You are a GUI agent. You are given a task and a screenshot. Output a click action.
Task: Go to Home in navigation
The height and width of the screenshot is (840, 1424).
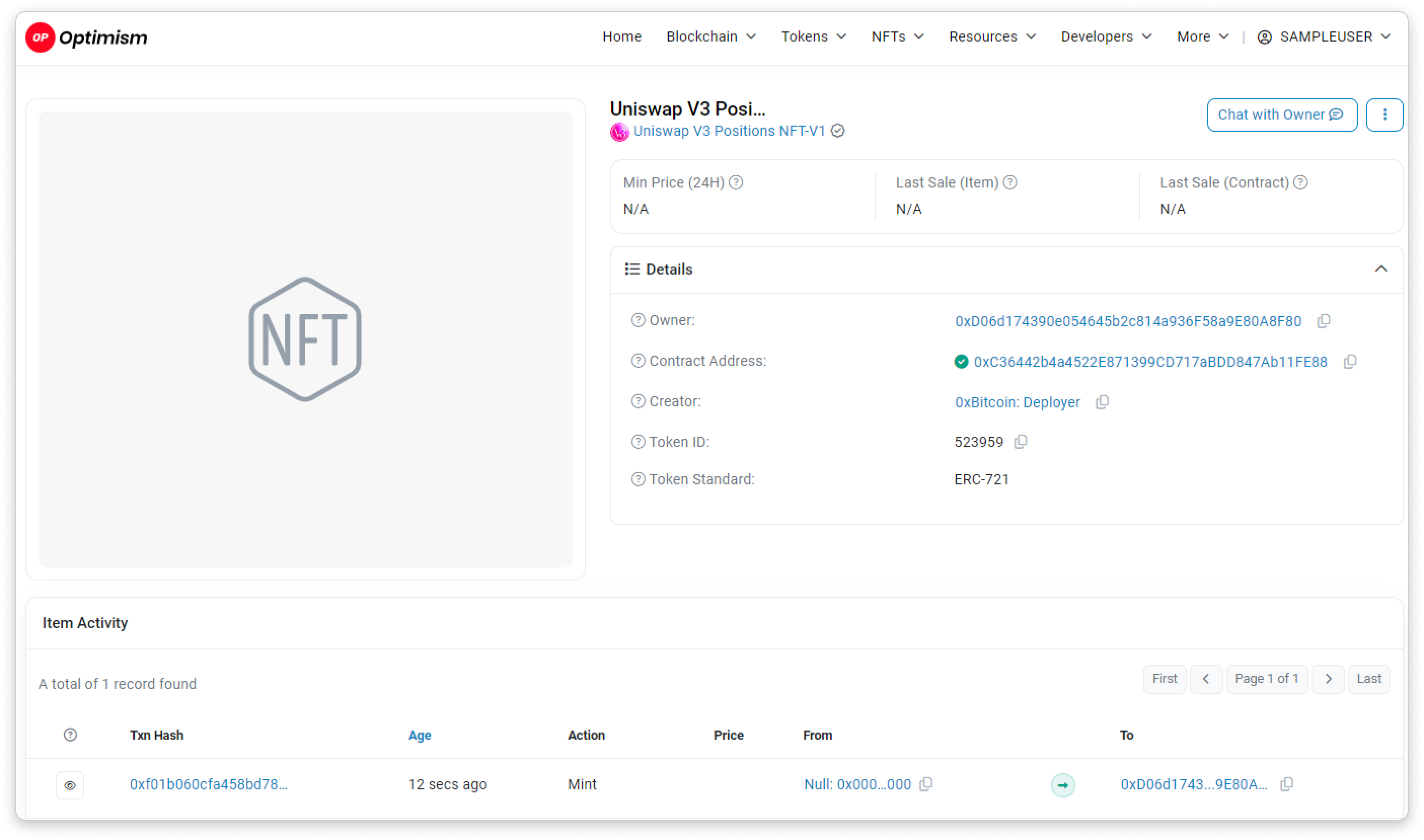click(622, 37)
